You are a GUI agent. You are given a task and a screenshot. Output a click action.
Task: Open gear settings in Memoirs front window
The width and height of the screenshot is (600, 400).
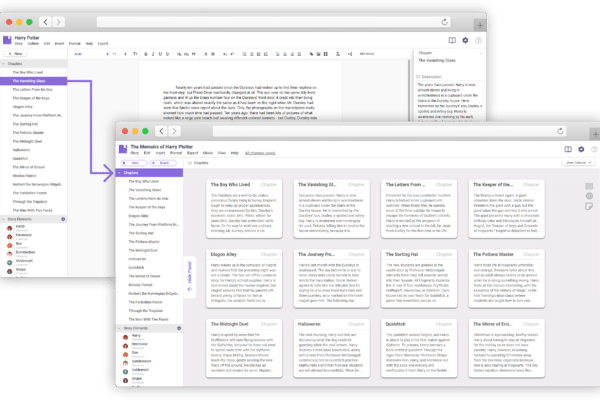[x=581, y=149]
